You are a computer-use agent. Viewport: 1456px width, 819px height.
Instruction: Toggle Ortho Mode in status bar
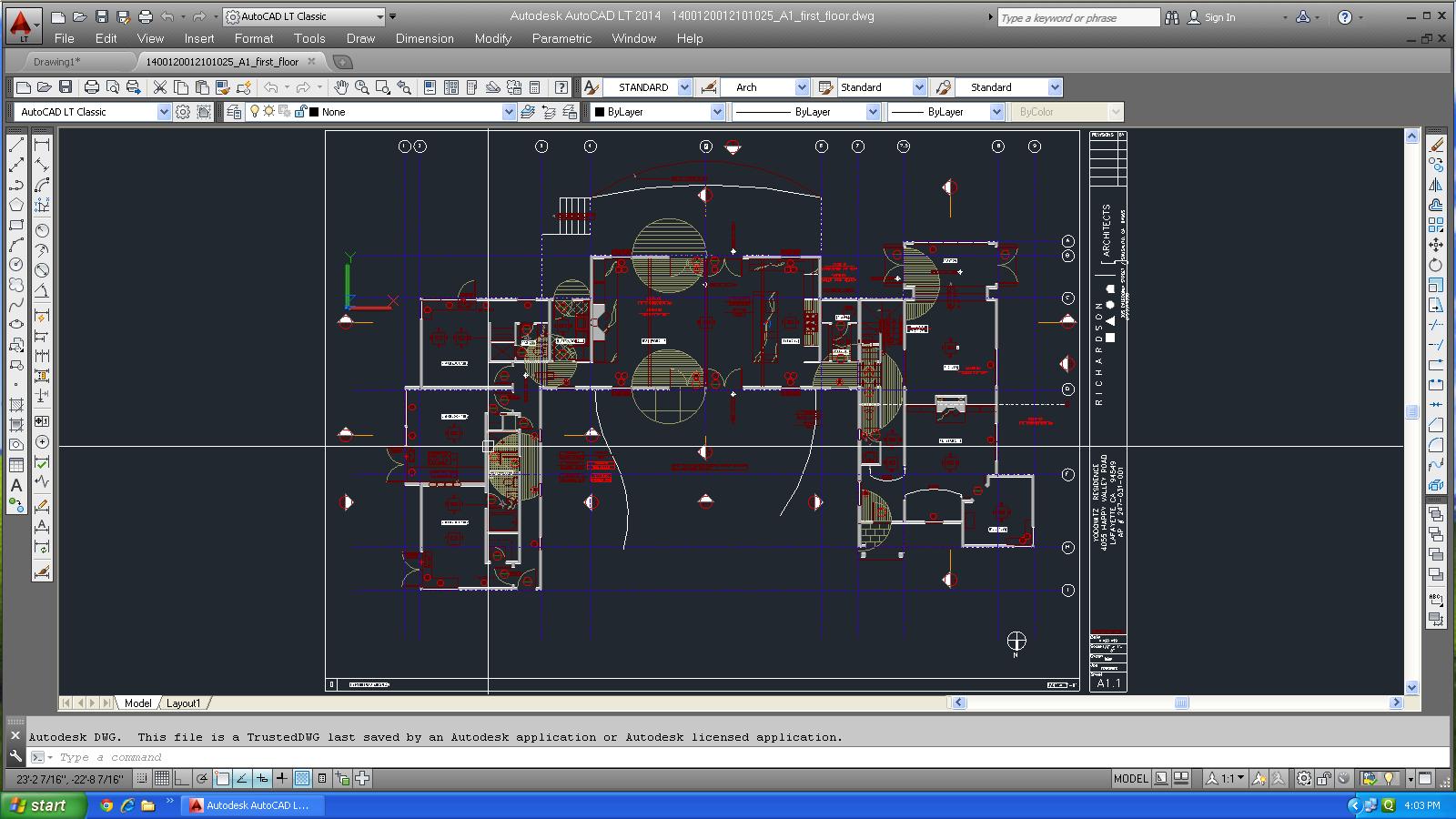(182, 778)
